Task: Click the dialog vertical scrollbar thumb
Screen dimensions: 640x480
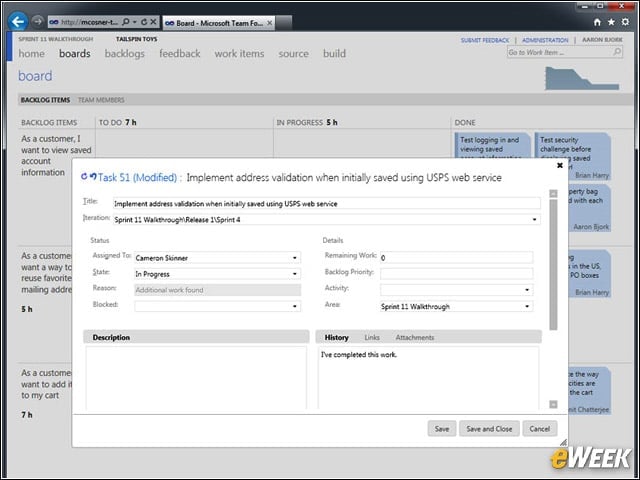Action: click(x=553, y=264)
